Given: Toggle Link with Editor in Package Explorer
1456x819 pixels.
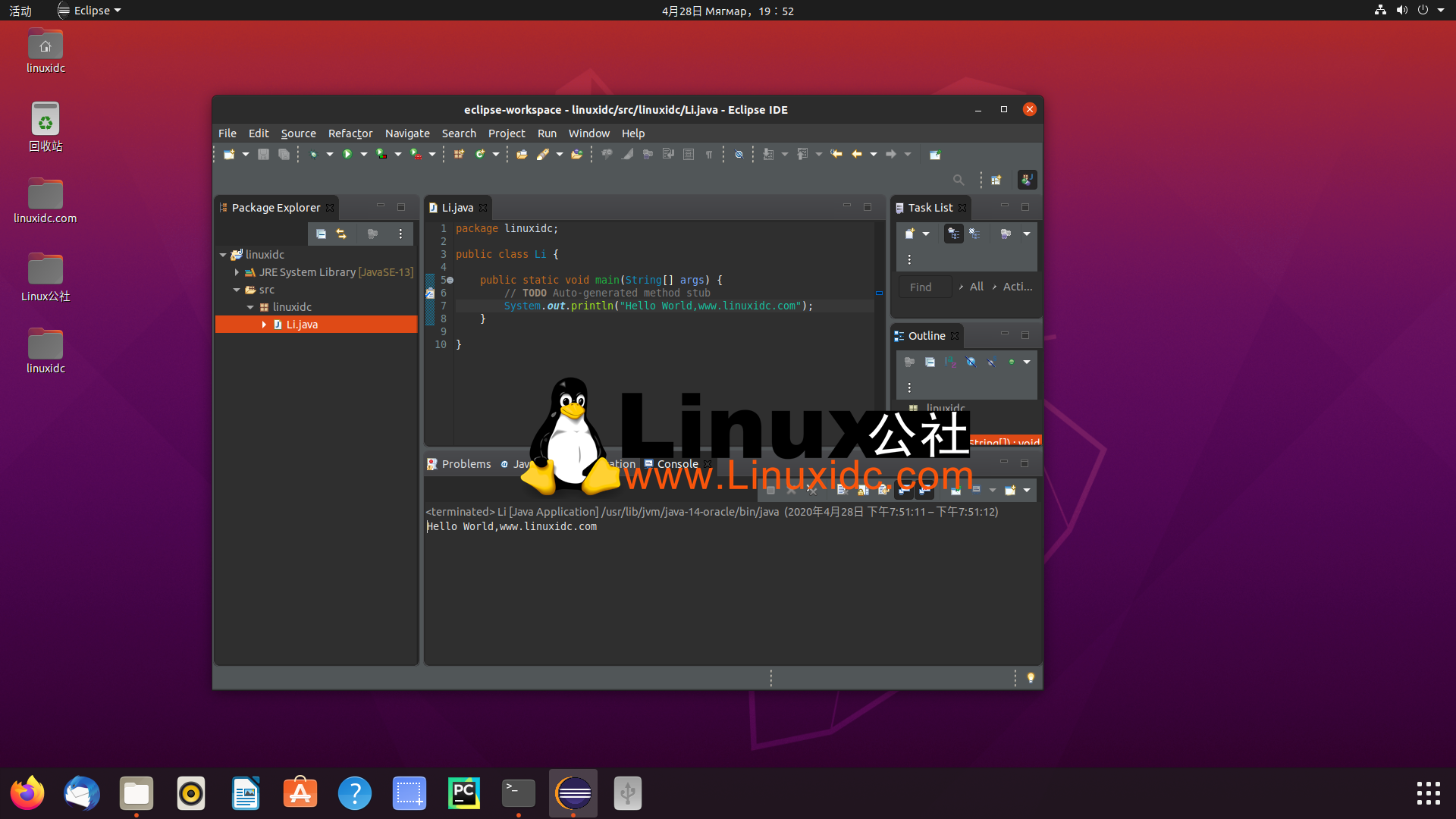Looking at the screenshot, I should pyautogui.click(x=341, y=234).
